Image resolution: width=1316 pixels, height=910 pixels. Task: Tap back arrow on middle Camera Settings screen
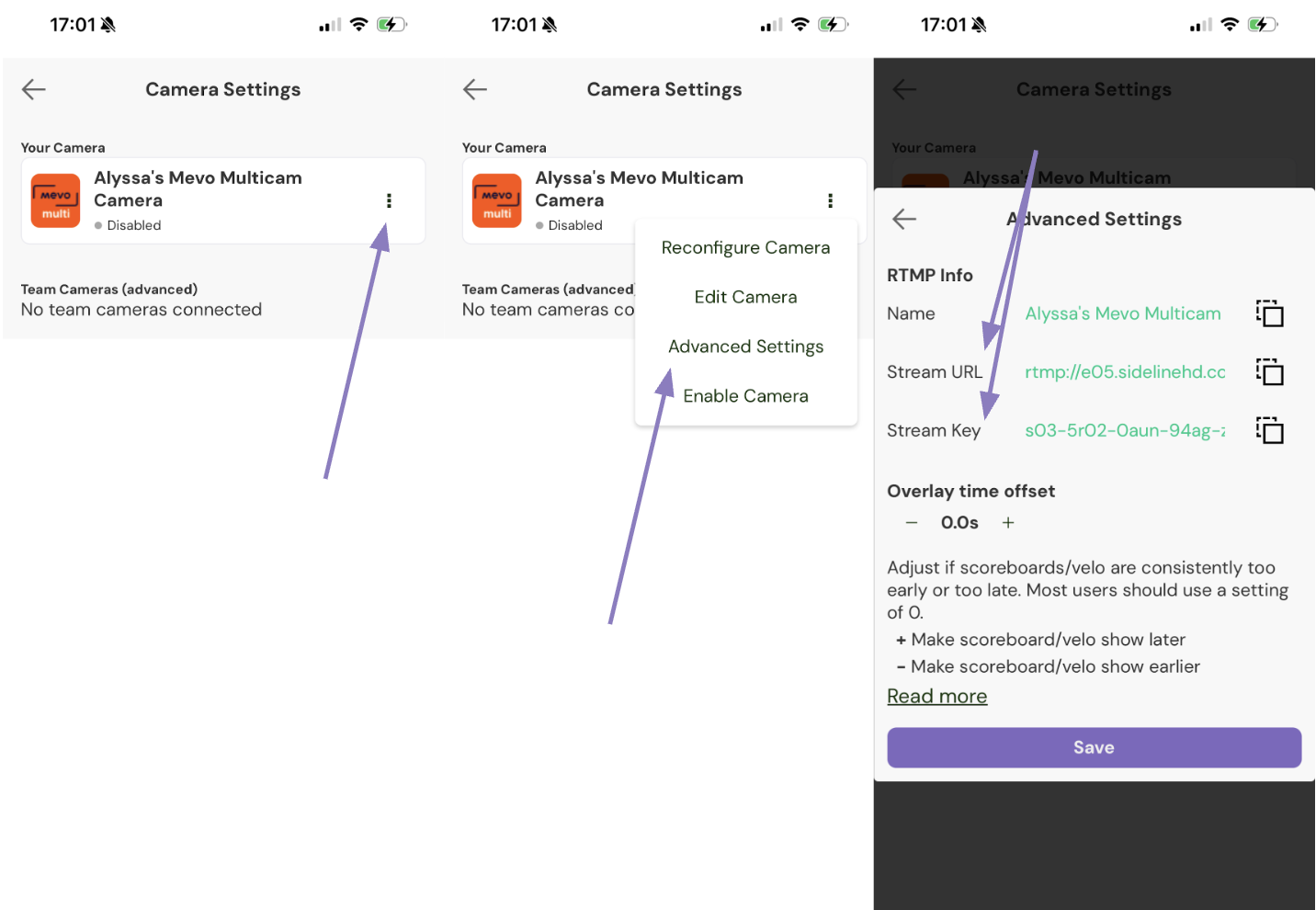coord(475,89)
